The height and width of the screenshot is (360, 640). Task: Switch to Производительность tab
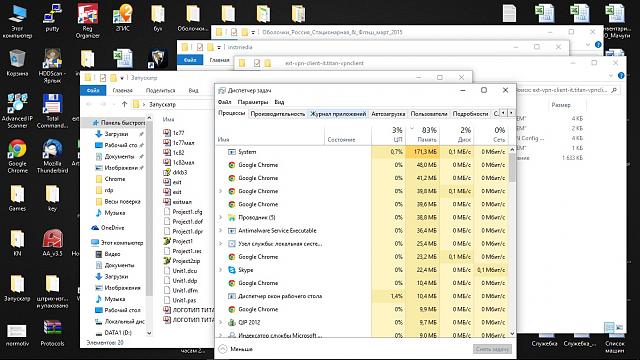click(x=278, y=114)
